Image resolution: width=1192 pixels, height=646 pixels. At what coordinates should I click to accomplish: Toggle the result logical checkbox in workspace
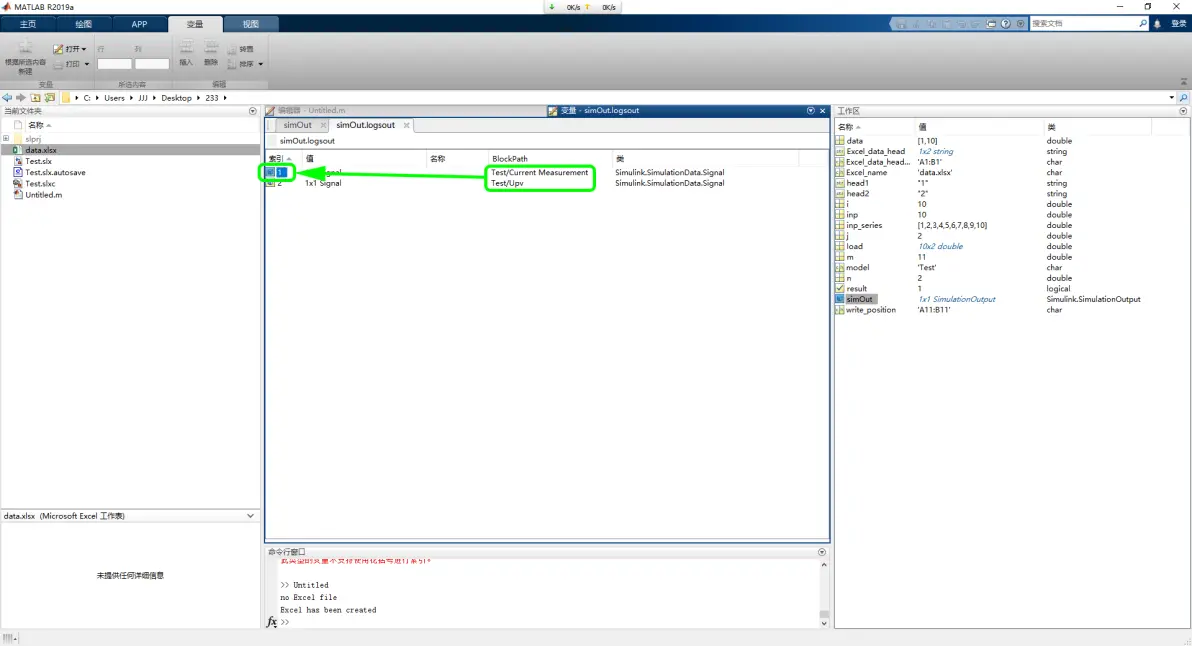[x=840, y=289]
